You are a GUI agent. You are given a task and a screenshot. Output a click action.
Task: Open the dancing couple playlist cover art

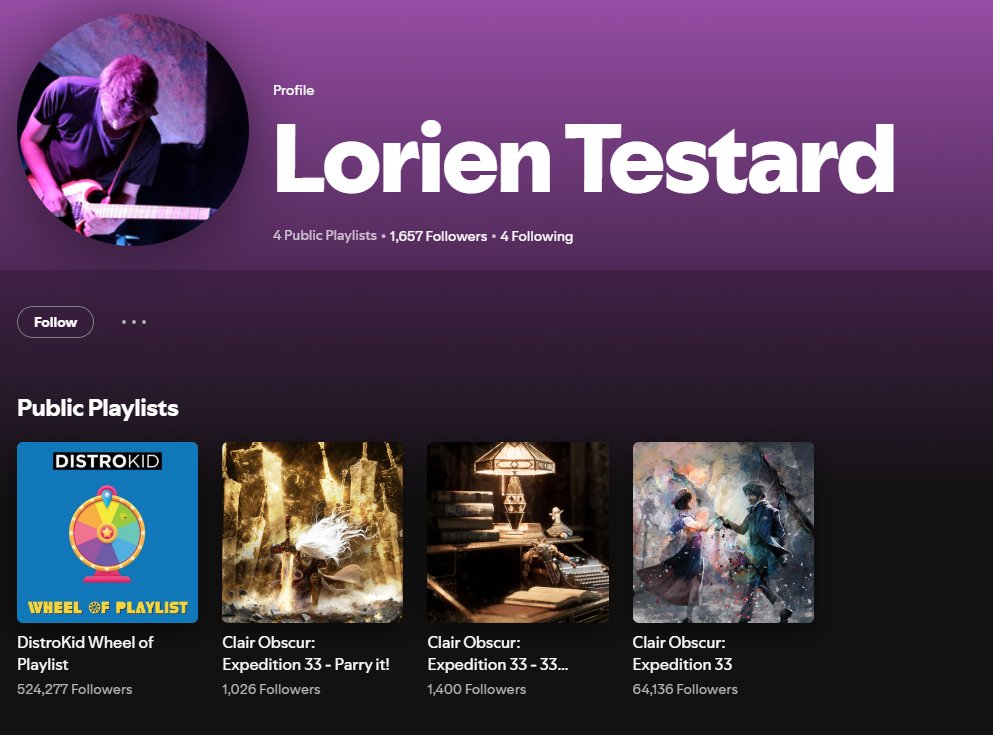pos(723,532)
